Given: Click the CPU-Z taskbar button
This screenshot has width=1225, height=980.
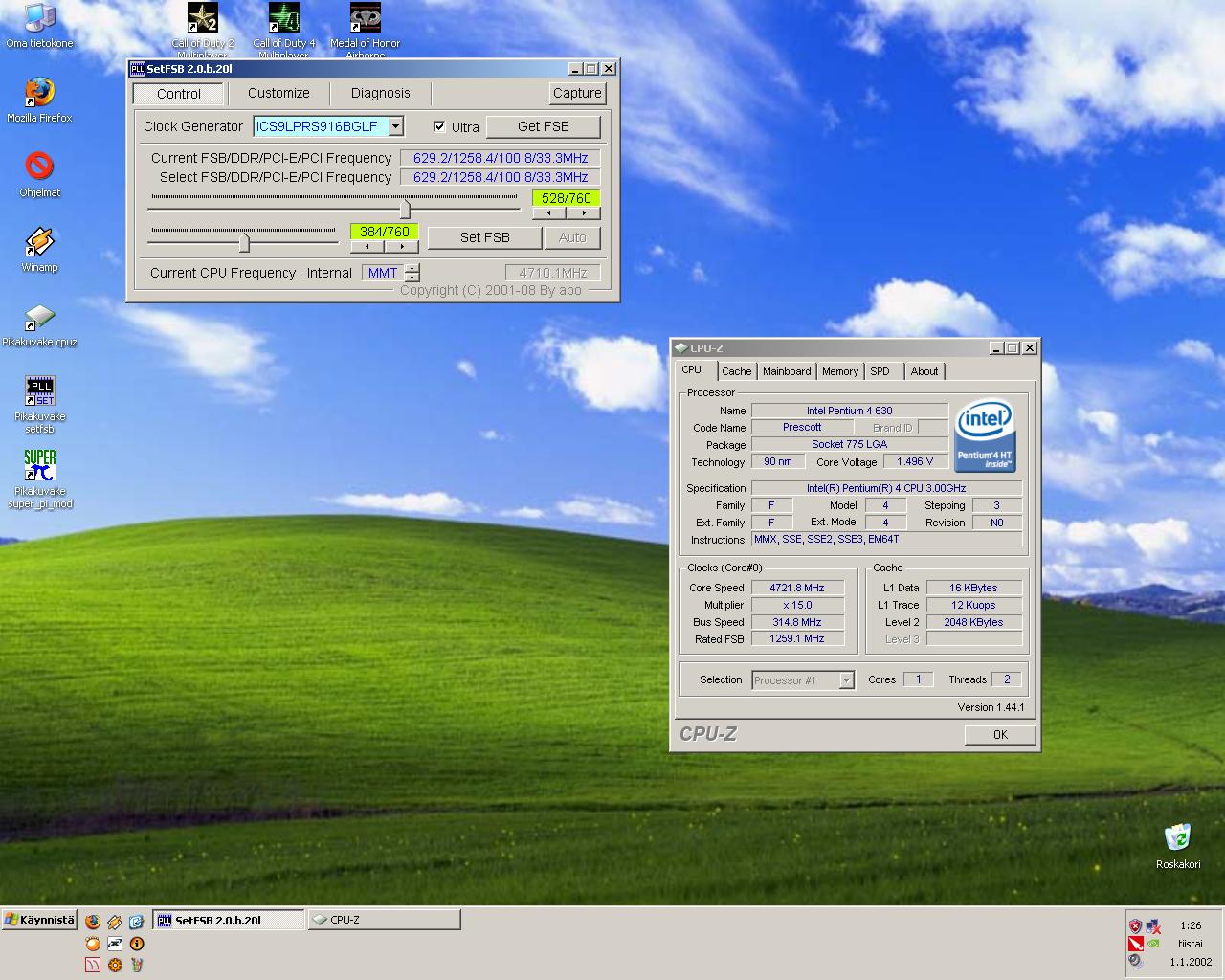Looking at the screenshot, I should [x=384, y=920].
